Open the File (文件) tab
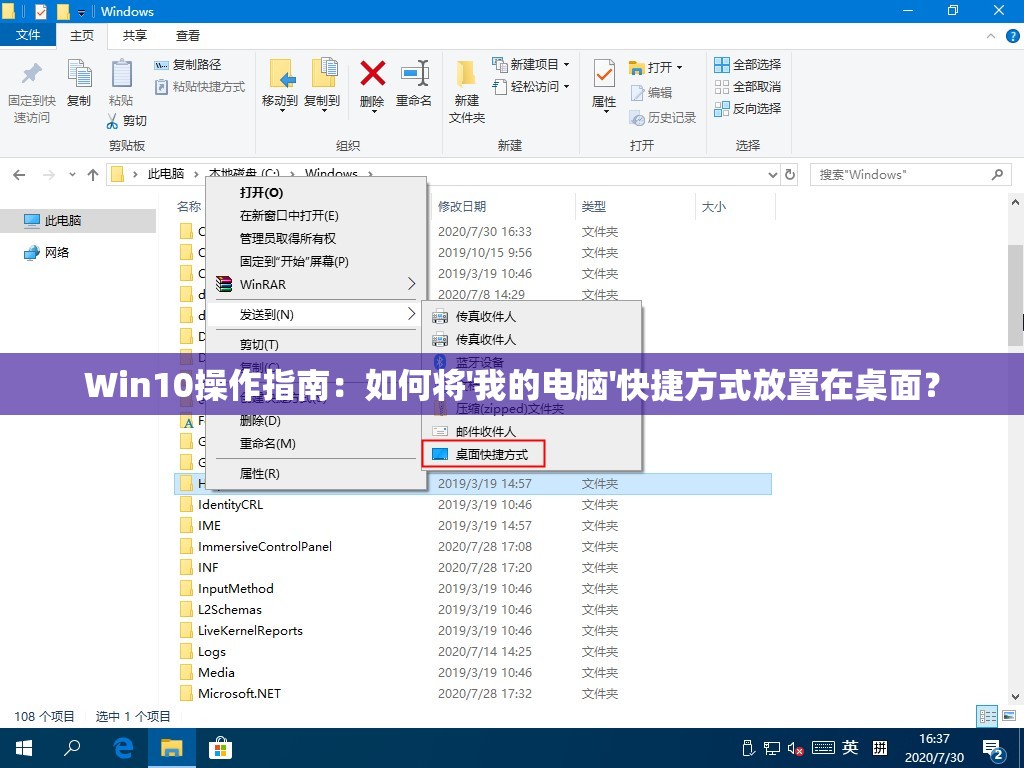The width and height of the screenshot is (1024, 768). pos(27,35)
